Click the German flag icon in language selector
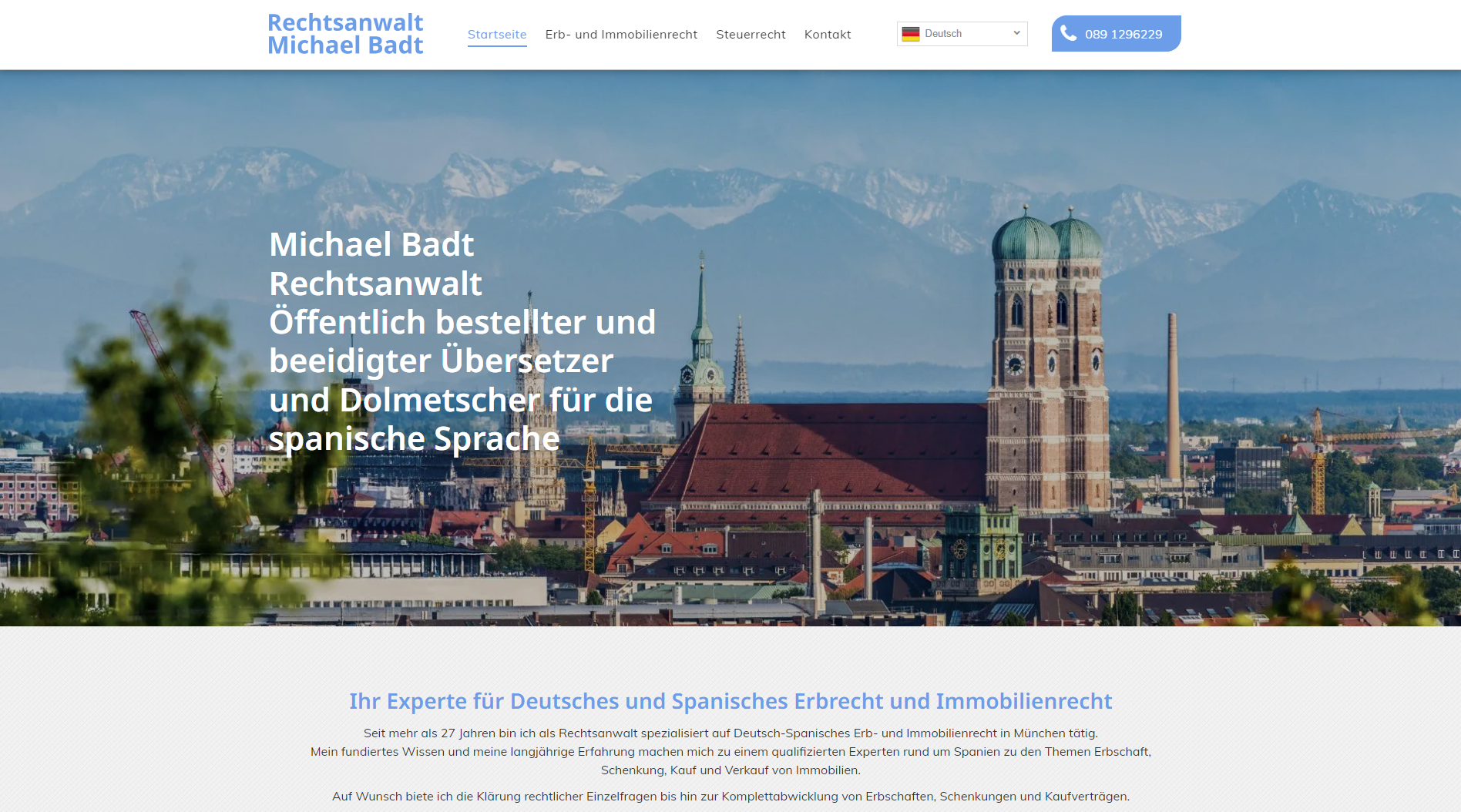 [x=912, y=33]
